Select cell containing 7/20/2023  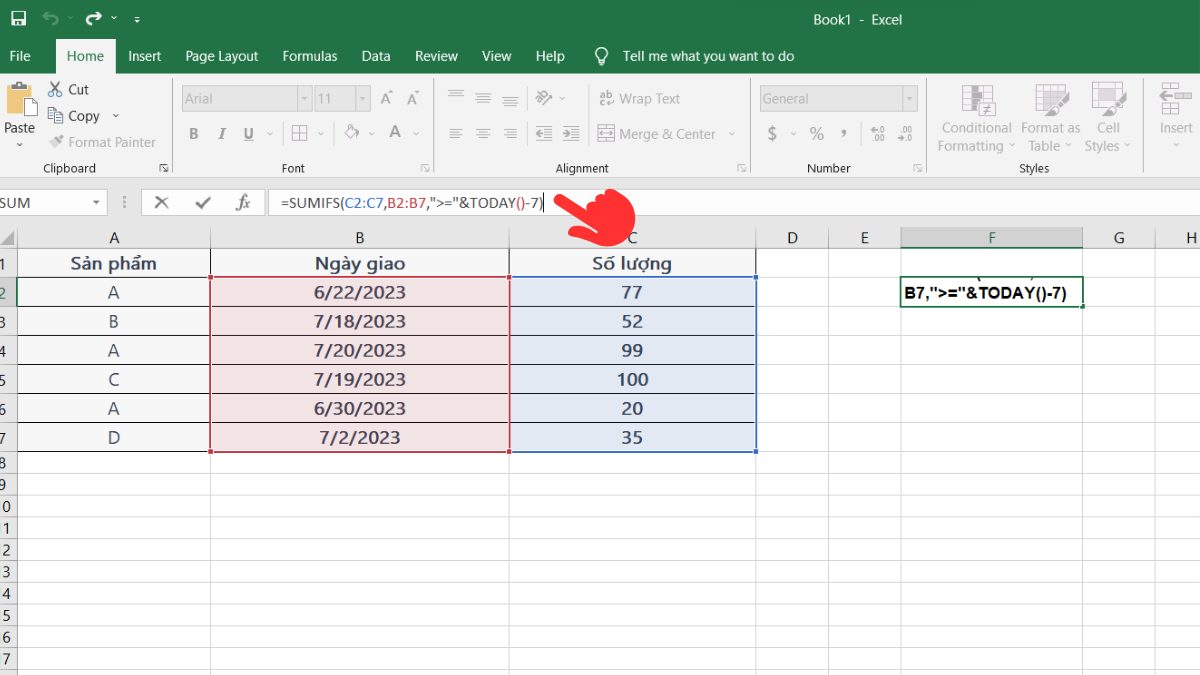tap(359, 351)
